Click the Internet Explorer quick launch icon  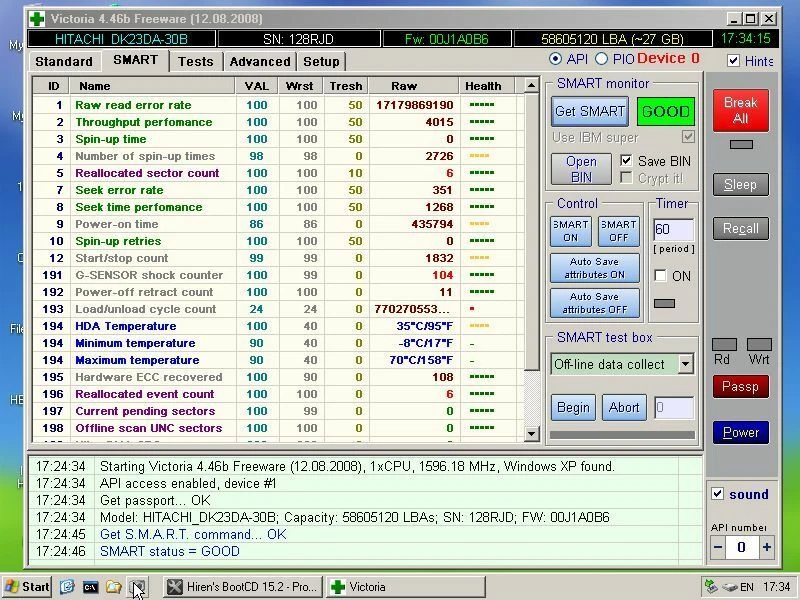coord(67,587)
